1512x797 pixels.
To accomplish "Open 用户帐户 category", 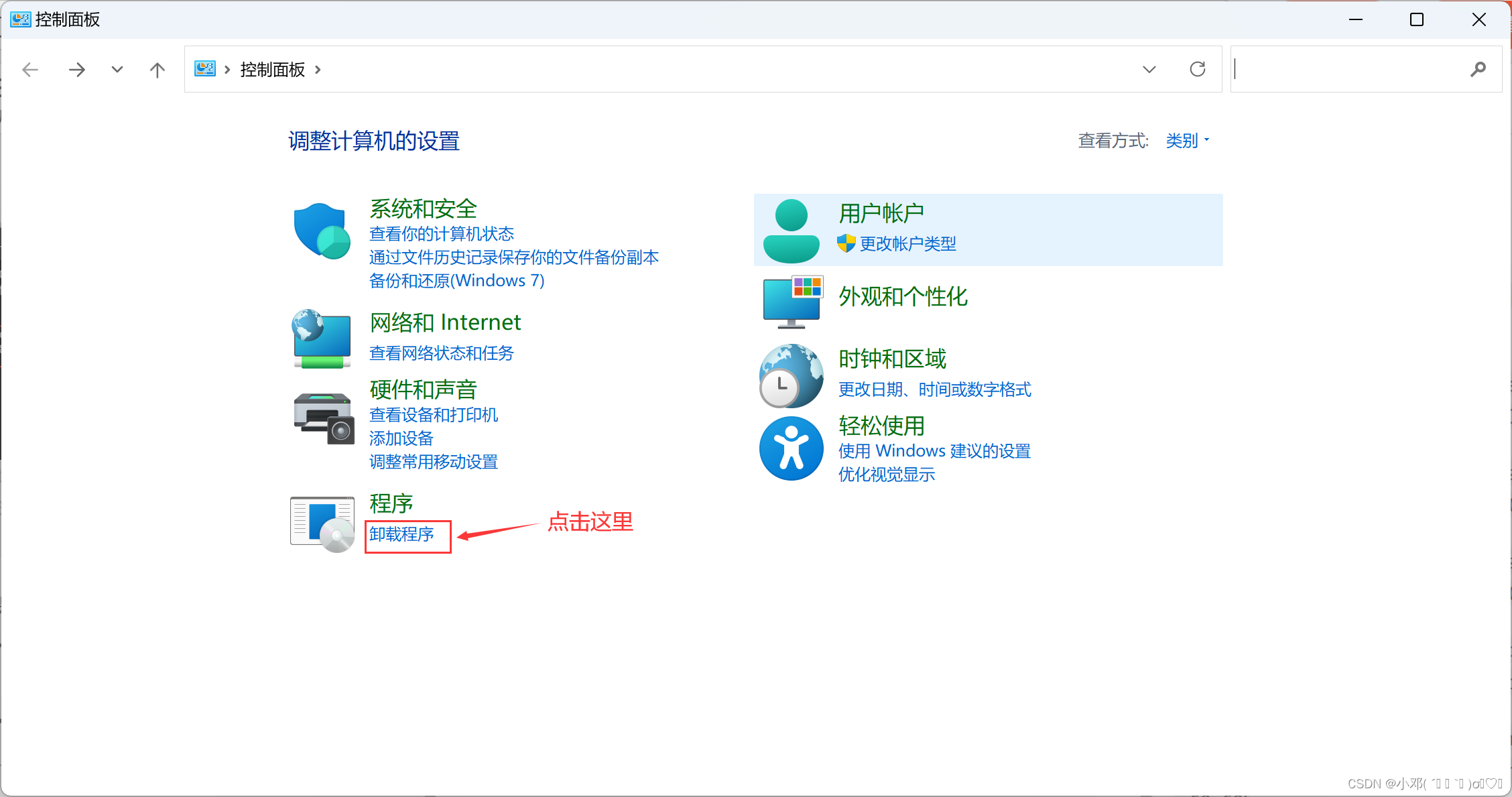I will point(881,213).
